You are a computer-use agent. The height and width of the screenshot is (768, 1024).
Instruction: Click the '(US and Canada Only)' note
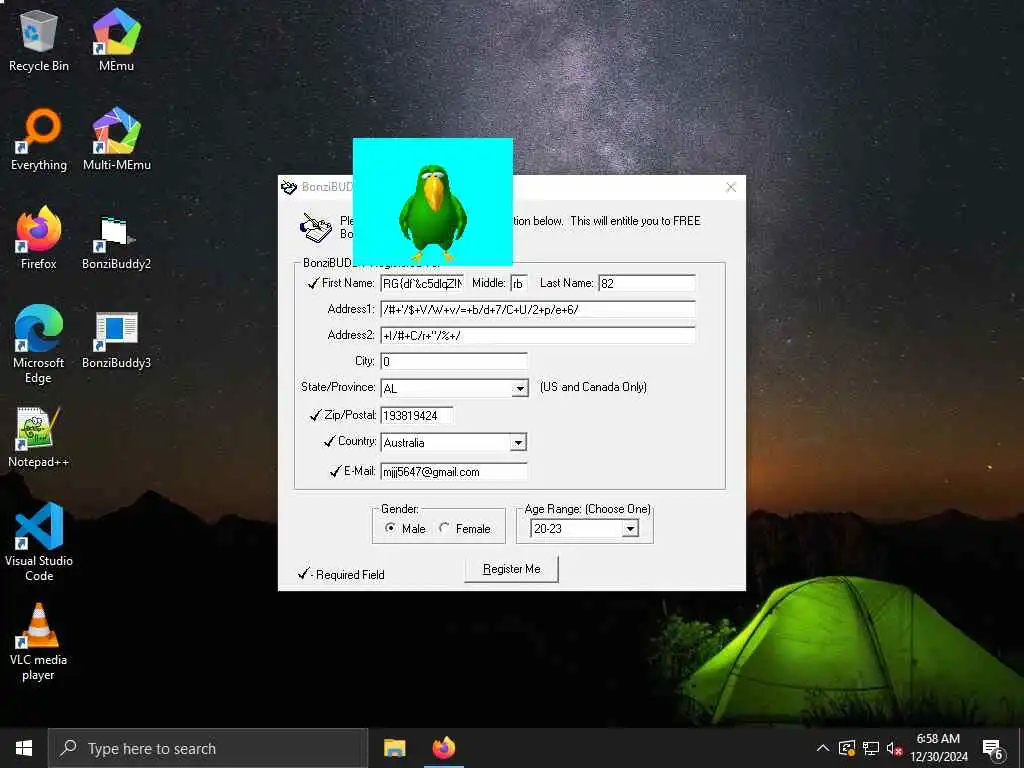[593, 387]
